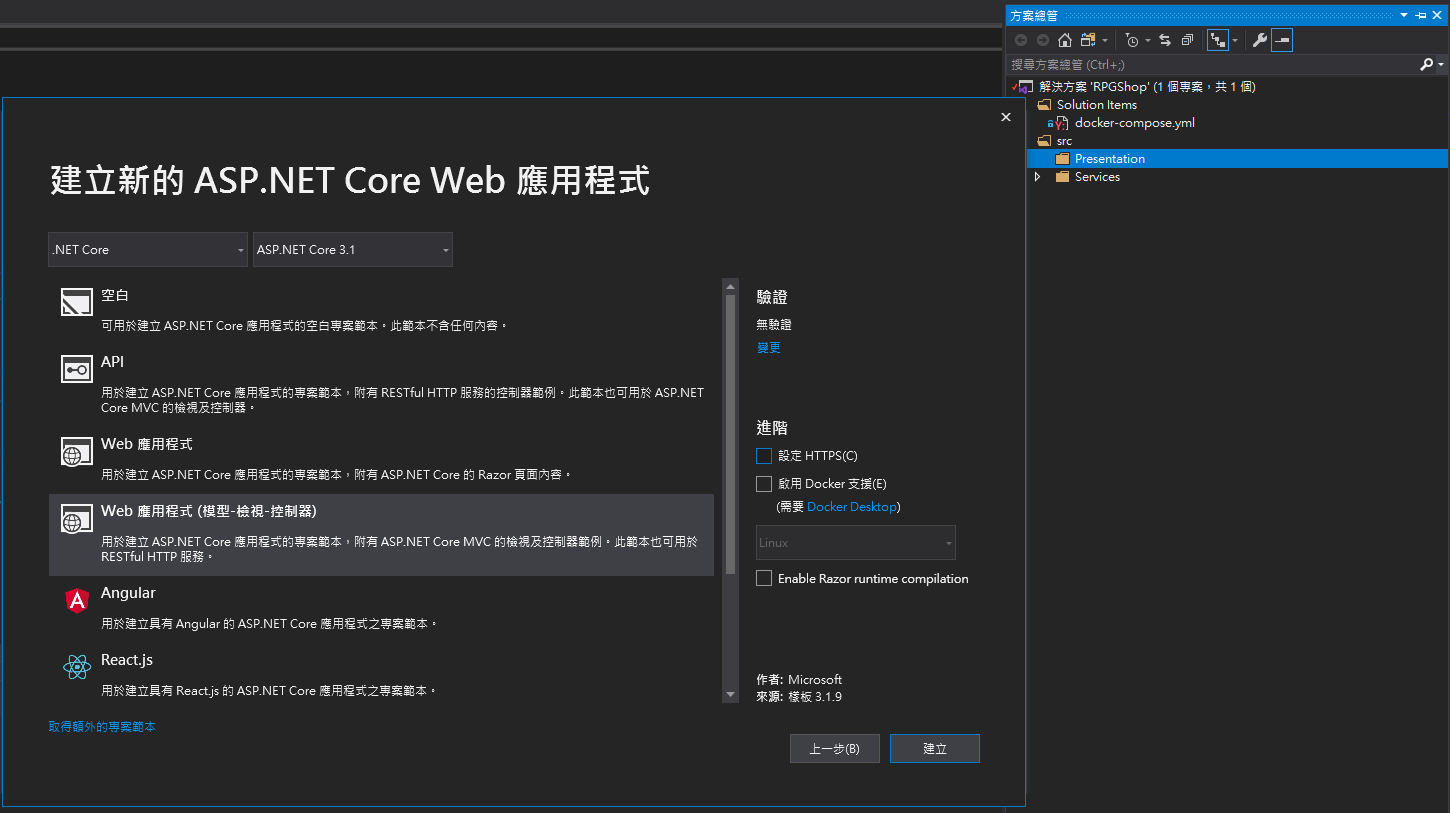The image size is (1450, 813).
Task: Click the pending changes filter clock icon
Action: point(1132,40)
